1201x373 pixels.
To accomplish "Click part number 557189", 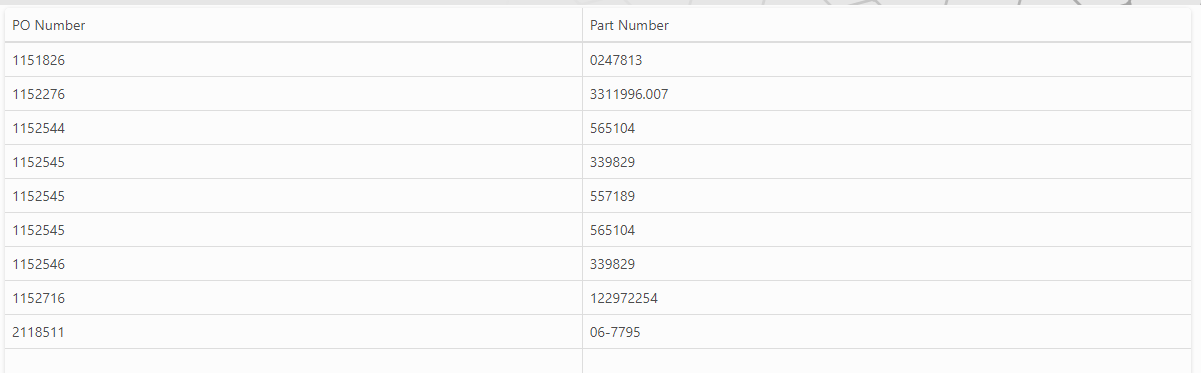I will coord(612,196).
